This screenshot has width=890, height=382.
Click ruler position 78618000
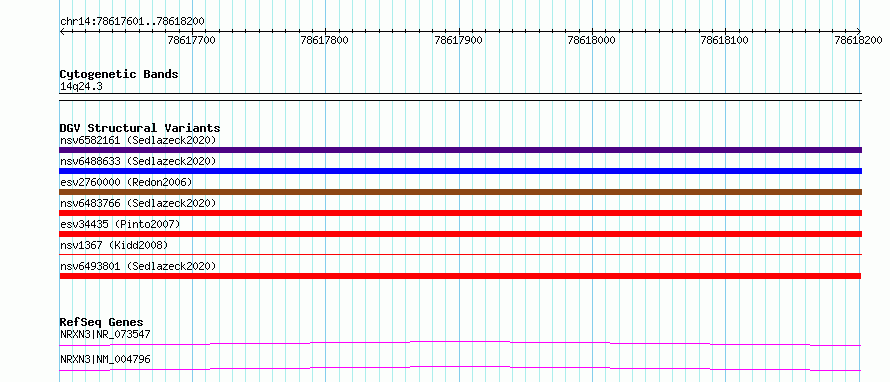coord(592,40)
